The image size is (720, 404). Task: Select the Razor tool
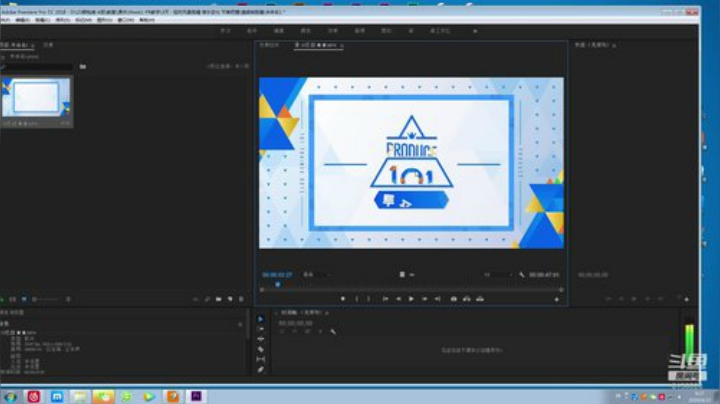(x=261, y=349)
